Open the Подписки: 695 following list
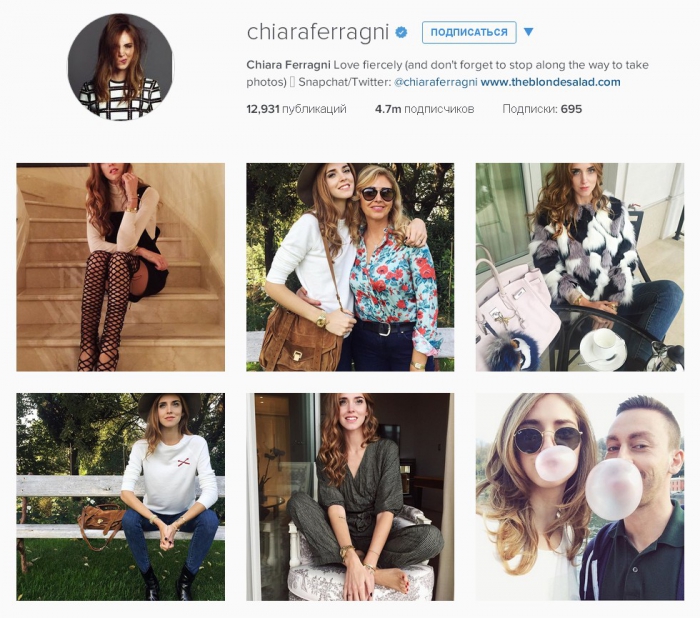Image resolution: width=700 pixels, height=618 pixels. point(542,109)
